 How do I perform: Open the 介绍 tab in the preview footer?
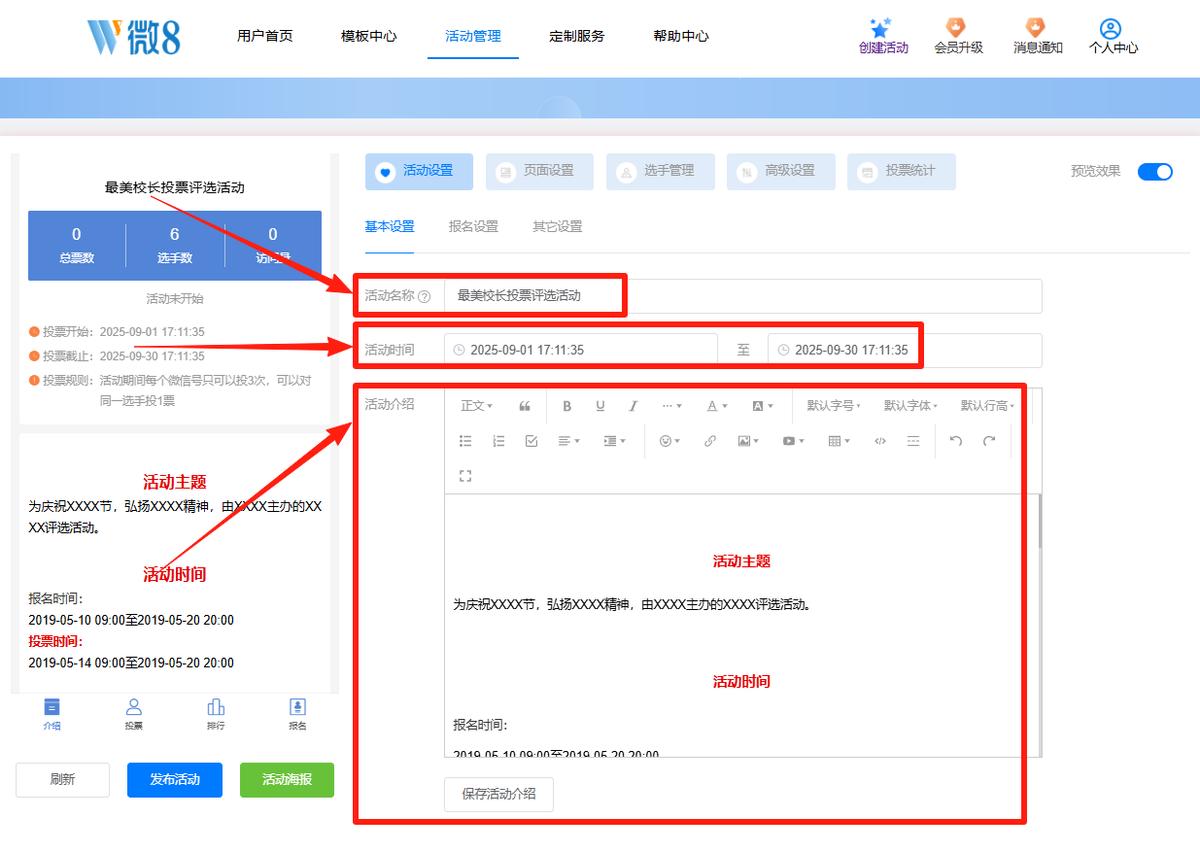(x=52, y=714)
